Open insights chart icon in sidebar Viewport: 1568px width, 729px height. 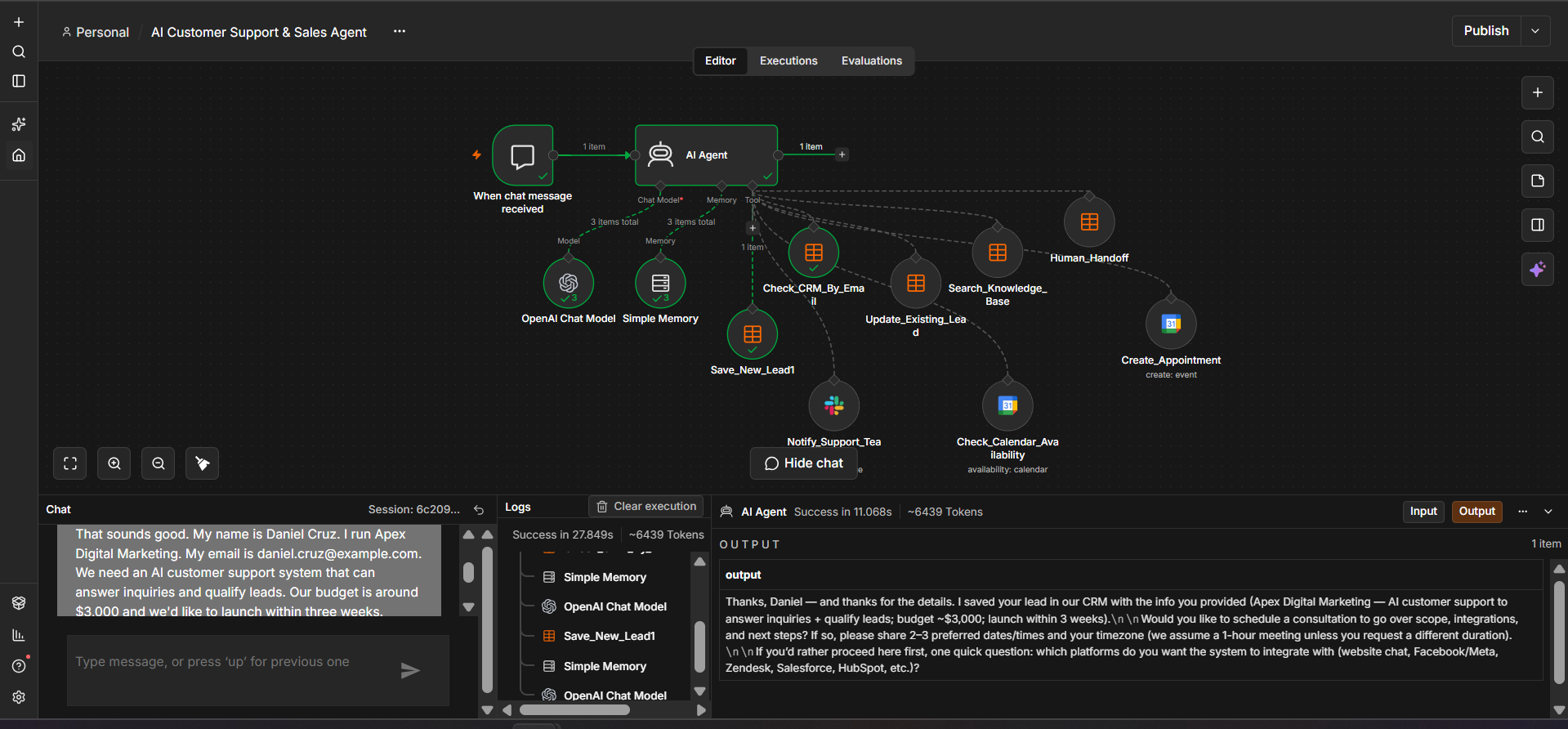[x=19, y=635]
